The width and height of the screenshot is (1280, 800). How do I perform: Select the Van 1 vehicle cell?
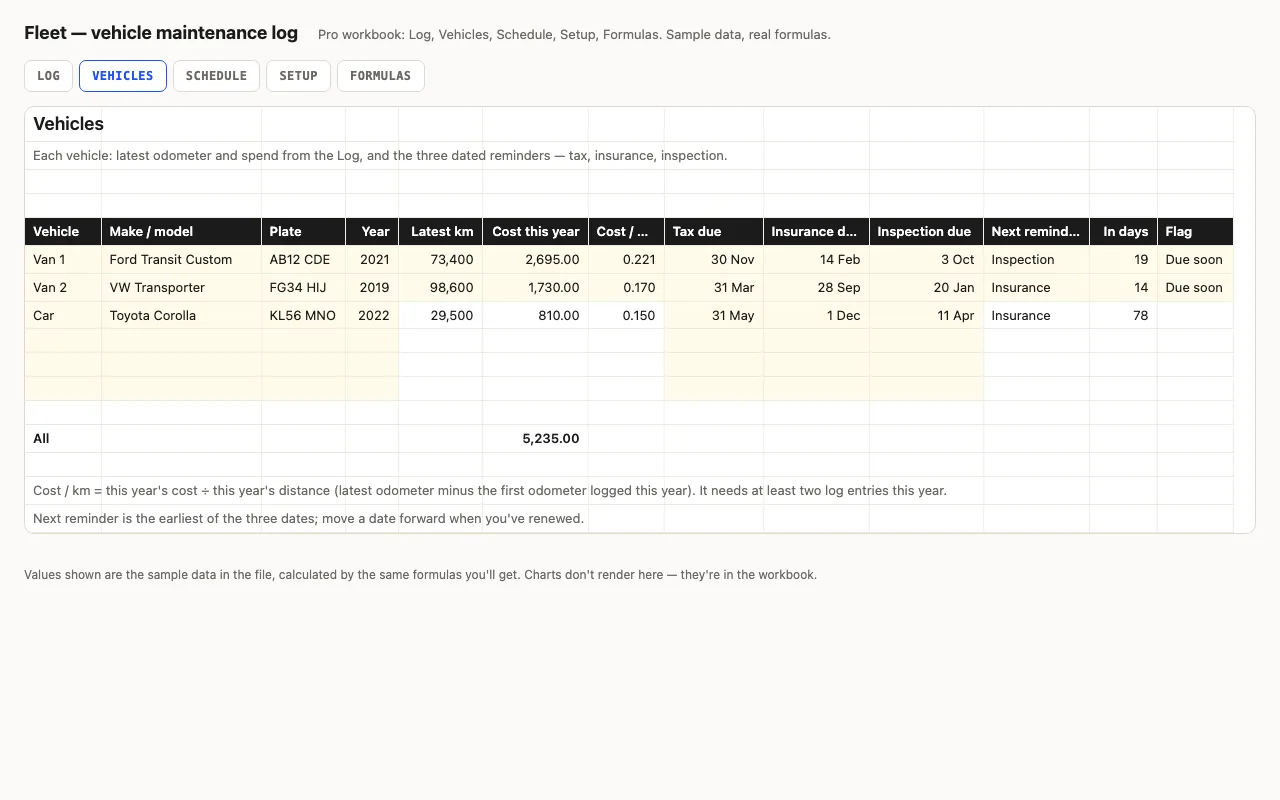63,259
